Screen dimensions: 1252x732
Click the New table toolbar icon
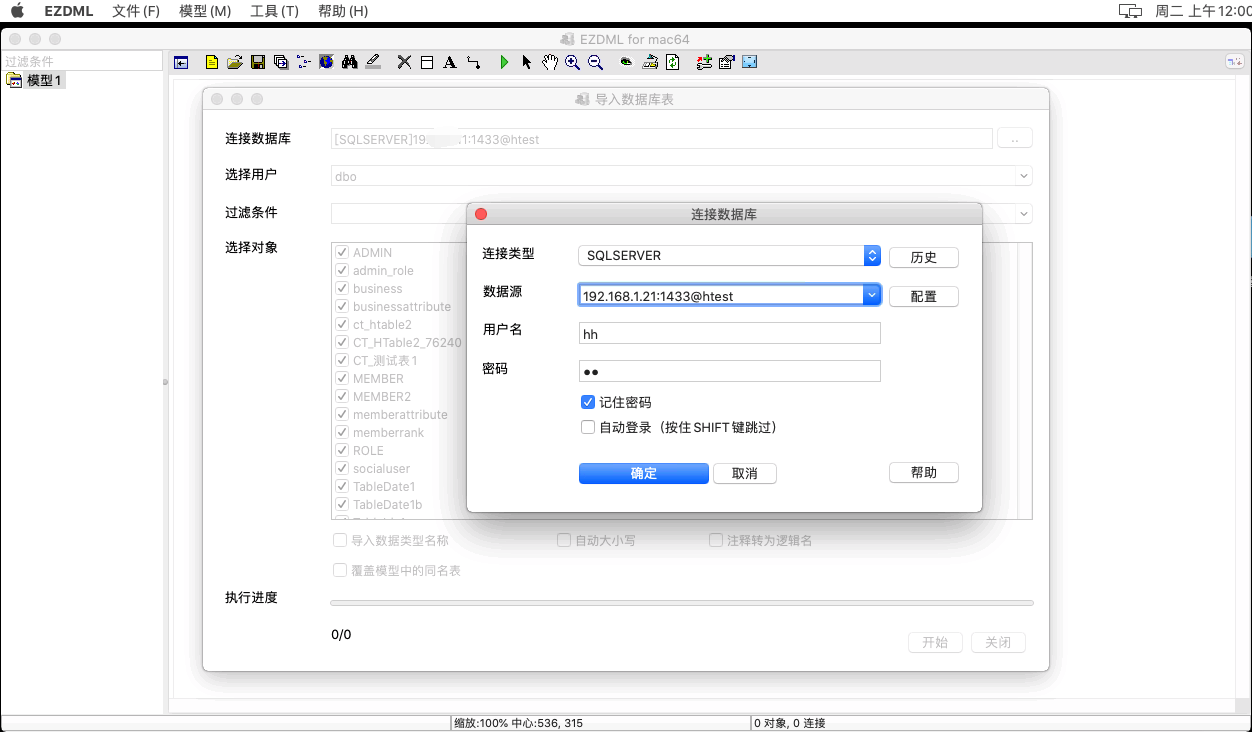click(427, 62)
